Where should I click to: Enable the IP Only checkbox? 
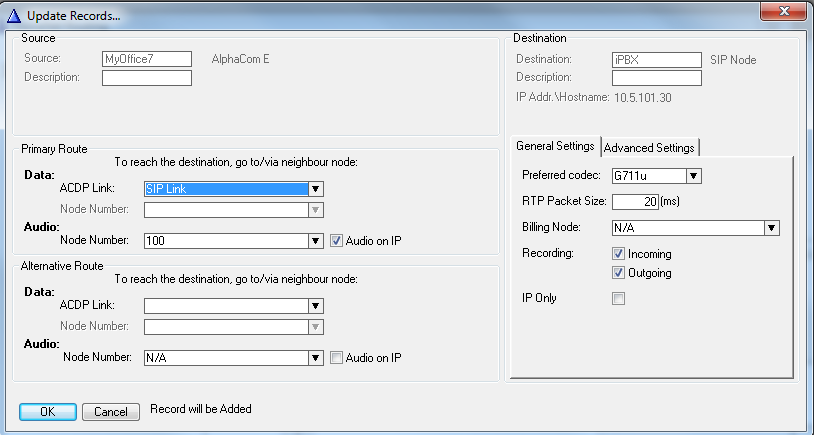point(618,298)
